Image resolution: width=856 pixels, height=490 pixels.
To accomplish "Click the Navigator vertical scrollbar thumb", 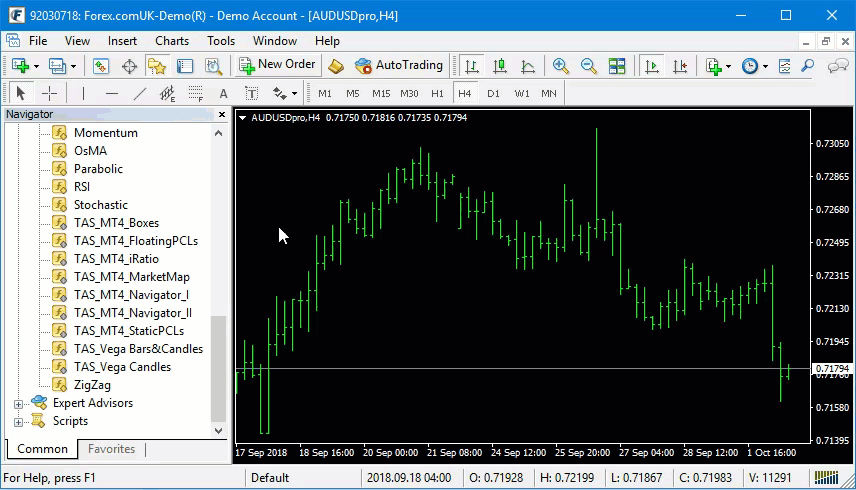I will [x=218, y=369].
